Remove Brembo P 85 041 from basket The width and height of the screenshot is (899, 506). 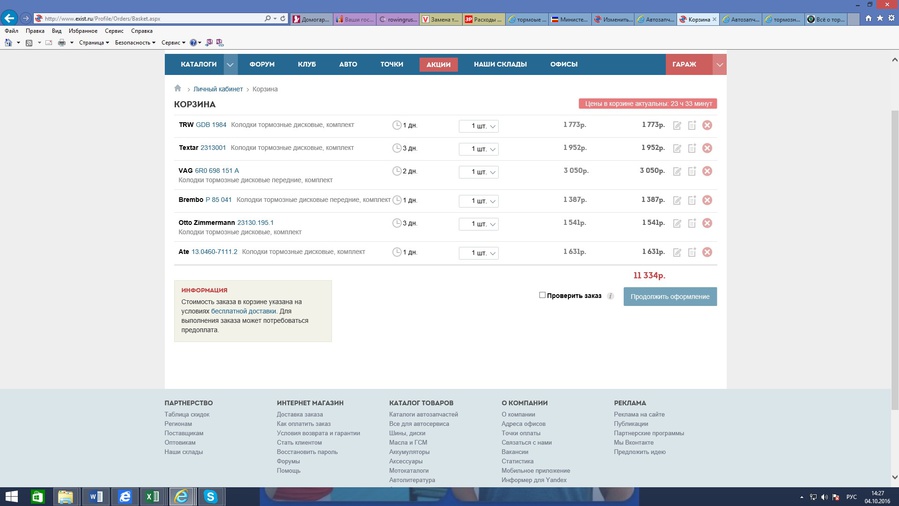707,200
